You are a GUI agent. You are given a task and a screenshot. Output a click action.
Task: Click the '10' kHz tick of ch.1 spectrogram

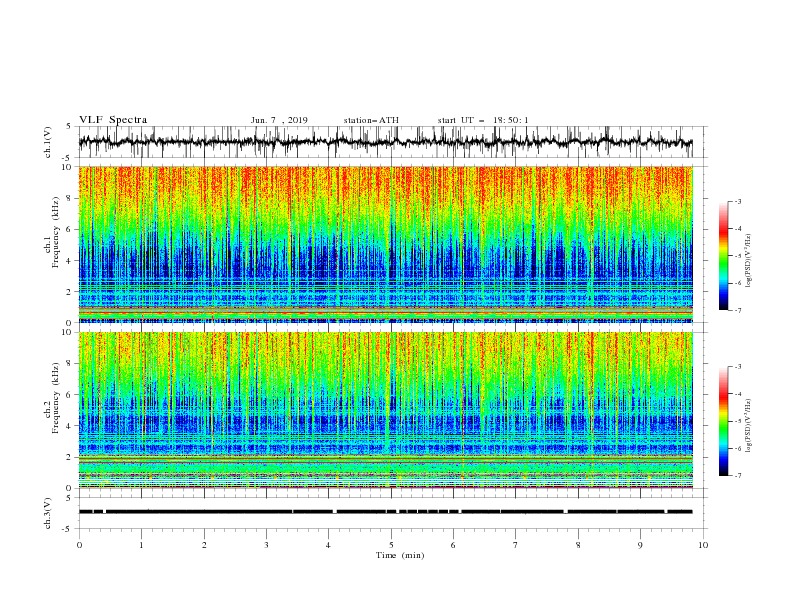click(x=67, y=167)
